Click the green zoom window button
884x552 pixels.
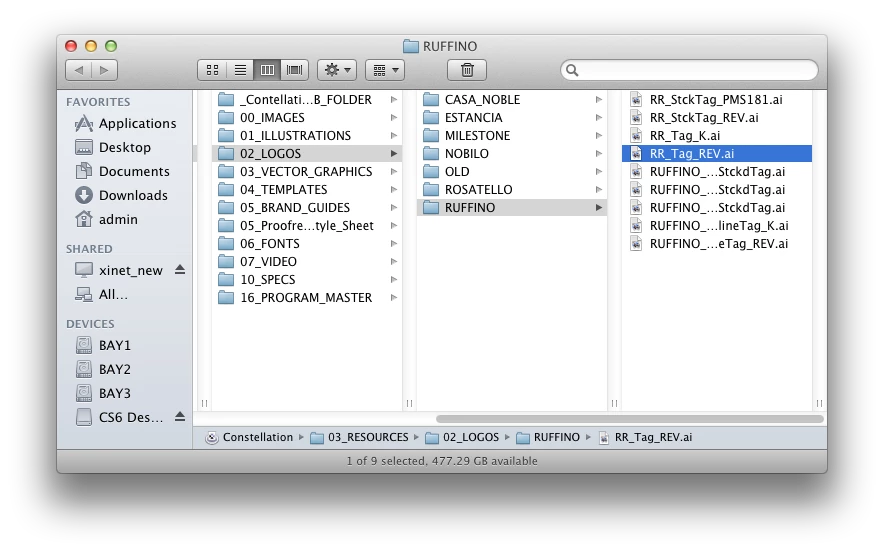click(x=111, y=46)
